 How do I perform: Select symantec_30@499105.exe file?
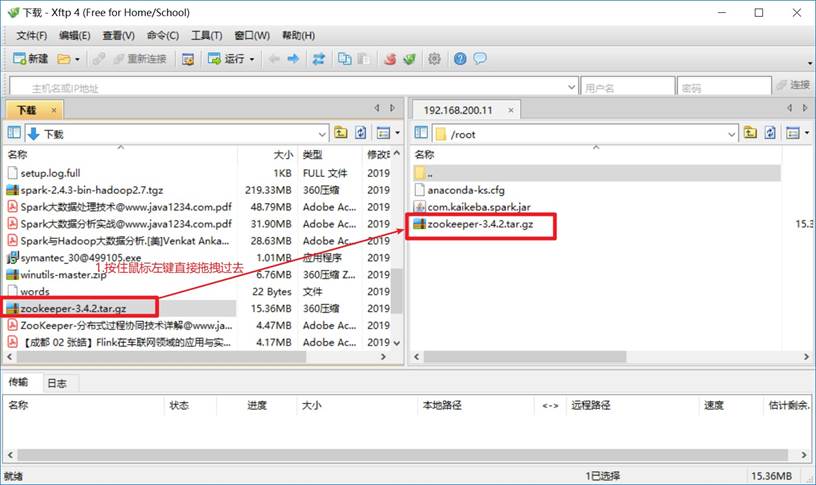tap(81, 258)
